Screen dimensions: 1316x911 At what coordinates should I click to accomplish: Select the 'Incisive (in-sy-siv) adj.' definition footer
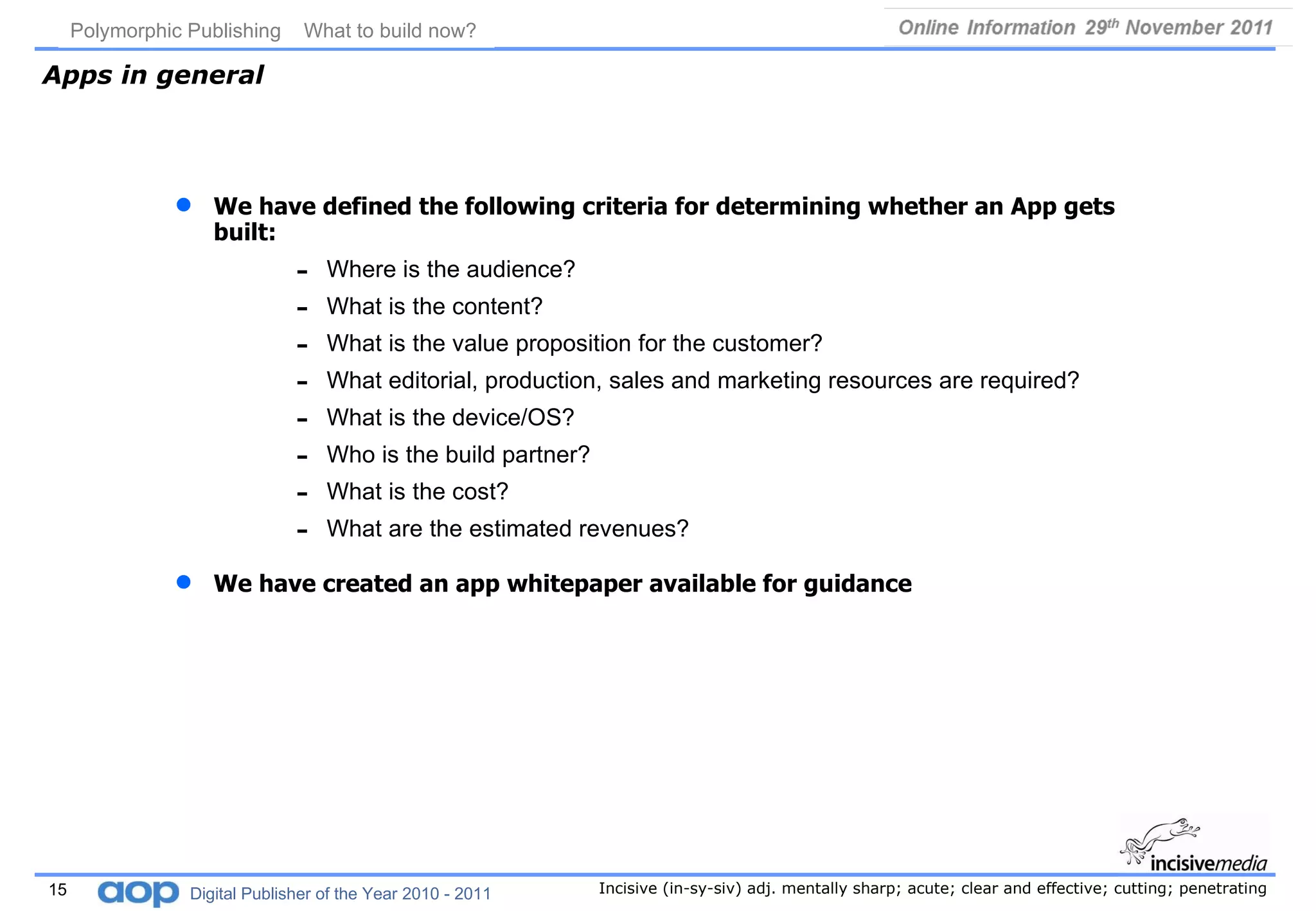point(932,889)
